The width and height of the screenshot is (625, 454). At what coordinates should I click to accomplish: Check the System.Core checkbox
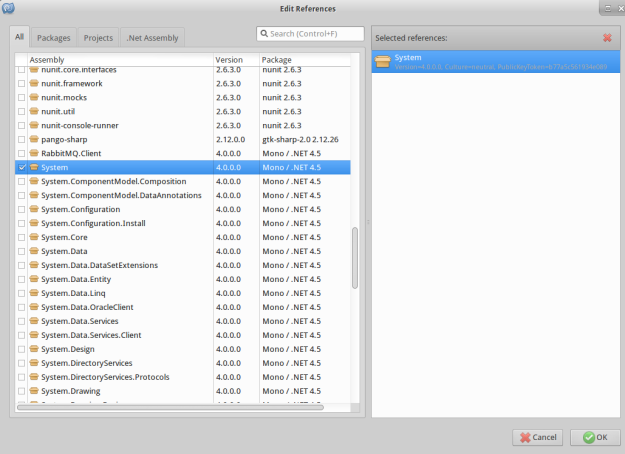(22, 237)
